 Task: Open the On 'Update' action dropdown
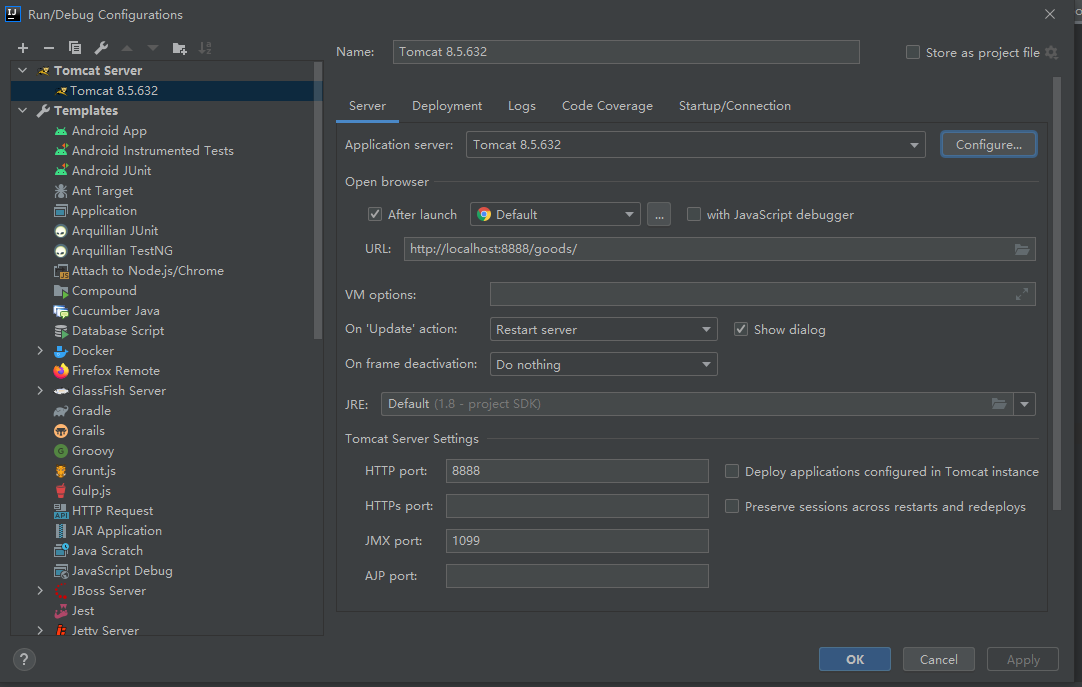pos(604,329)
